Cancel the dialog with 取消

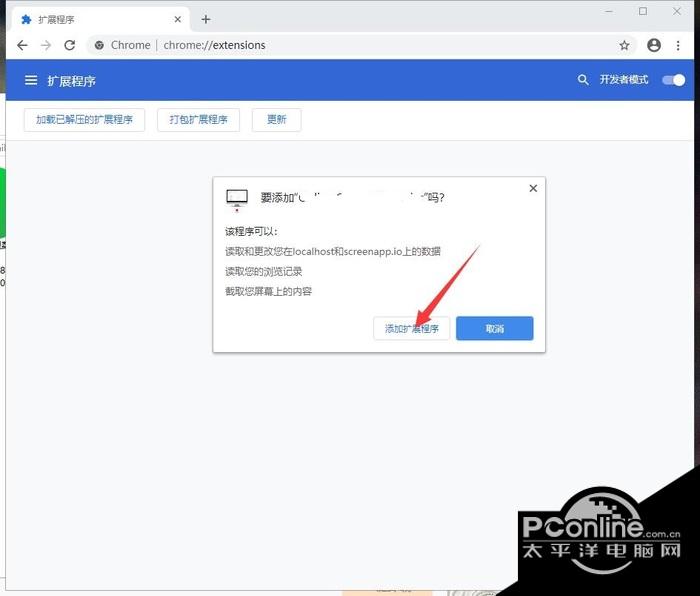pyautogui.click(x=495, y=329)
